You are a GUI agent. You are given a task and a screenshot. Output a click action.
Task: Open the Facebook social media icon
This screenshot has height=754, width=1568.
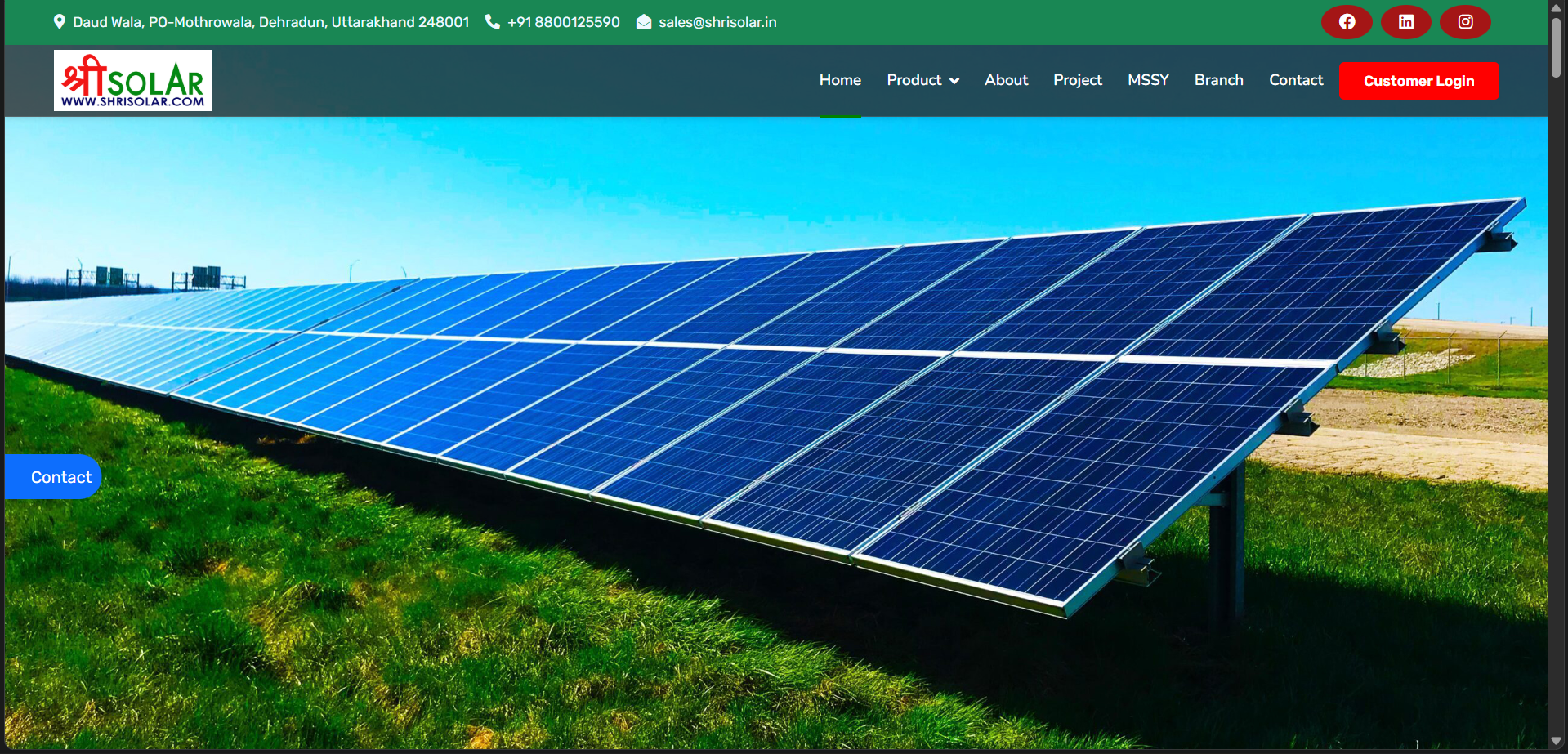(1347, 22)
